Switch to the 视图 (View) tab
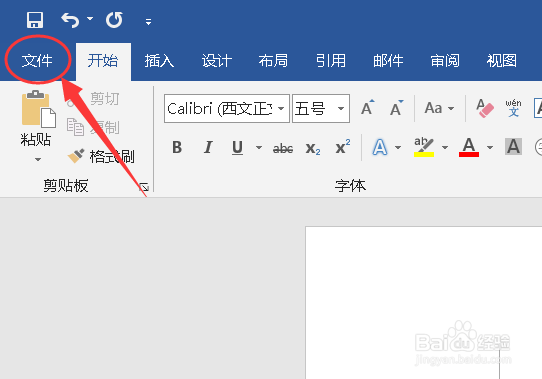Viewport: 542px width, 379px height. 502,61
